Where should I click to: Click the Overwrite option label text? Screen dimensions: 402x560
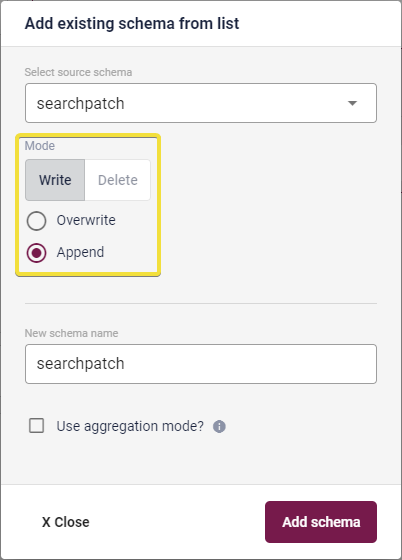point(86,220)
